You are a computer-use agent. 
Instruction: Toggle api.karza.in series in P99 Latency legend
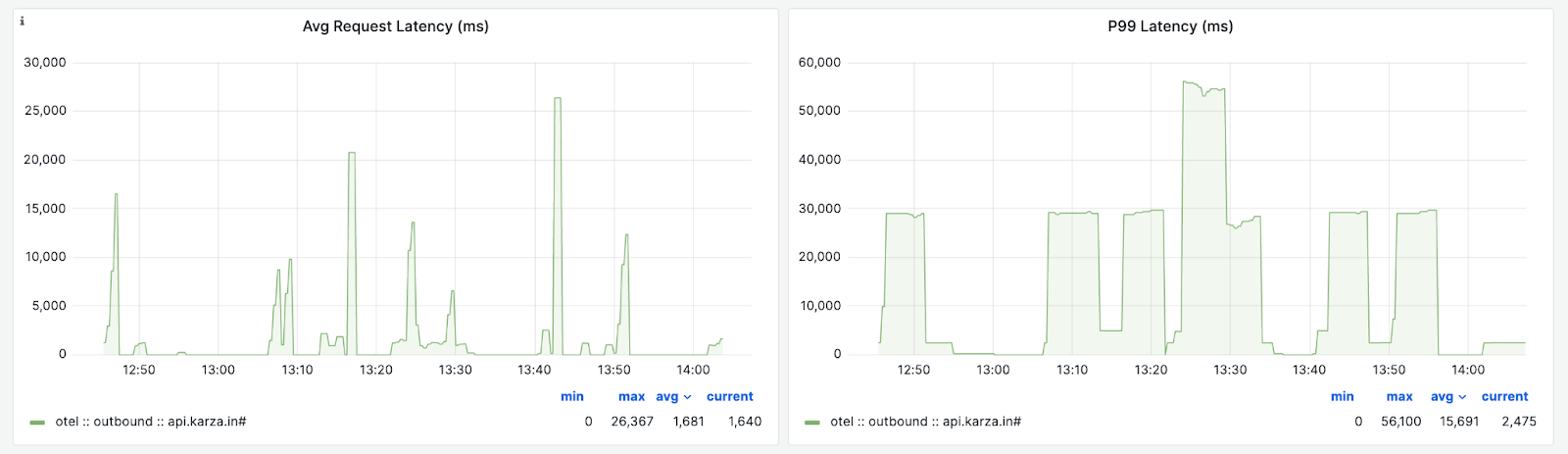click(925, 422)
